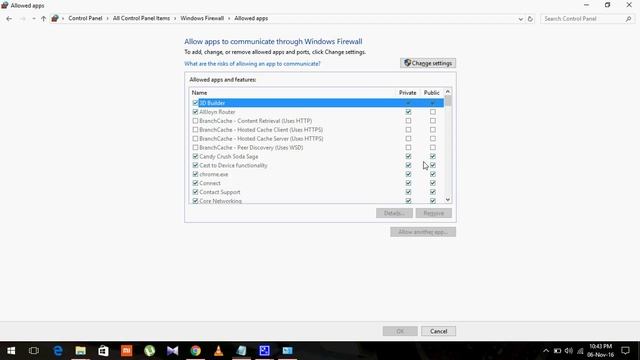The image size is (640, 360).
Task: Open Control Panel breadcrumb
Action: (x=85, y=18)
